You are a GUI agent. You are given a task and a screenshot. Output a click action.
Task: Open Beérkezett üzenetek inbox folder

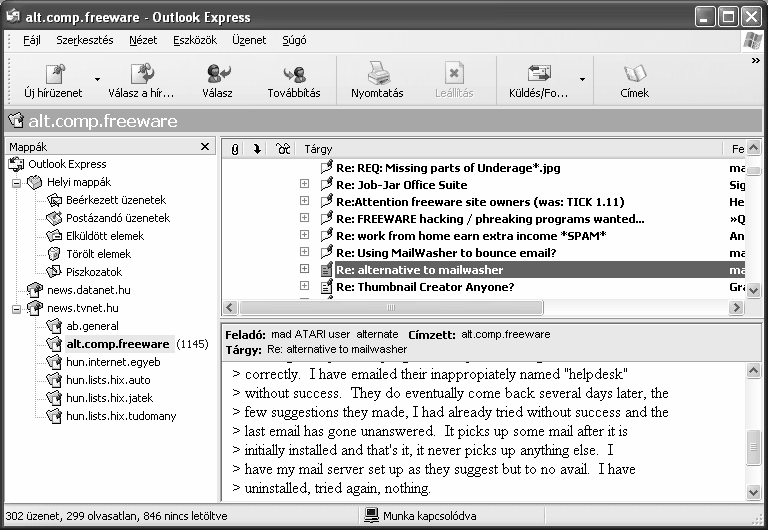click(116, 200)
